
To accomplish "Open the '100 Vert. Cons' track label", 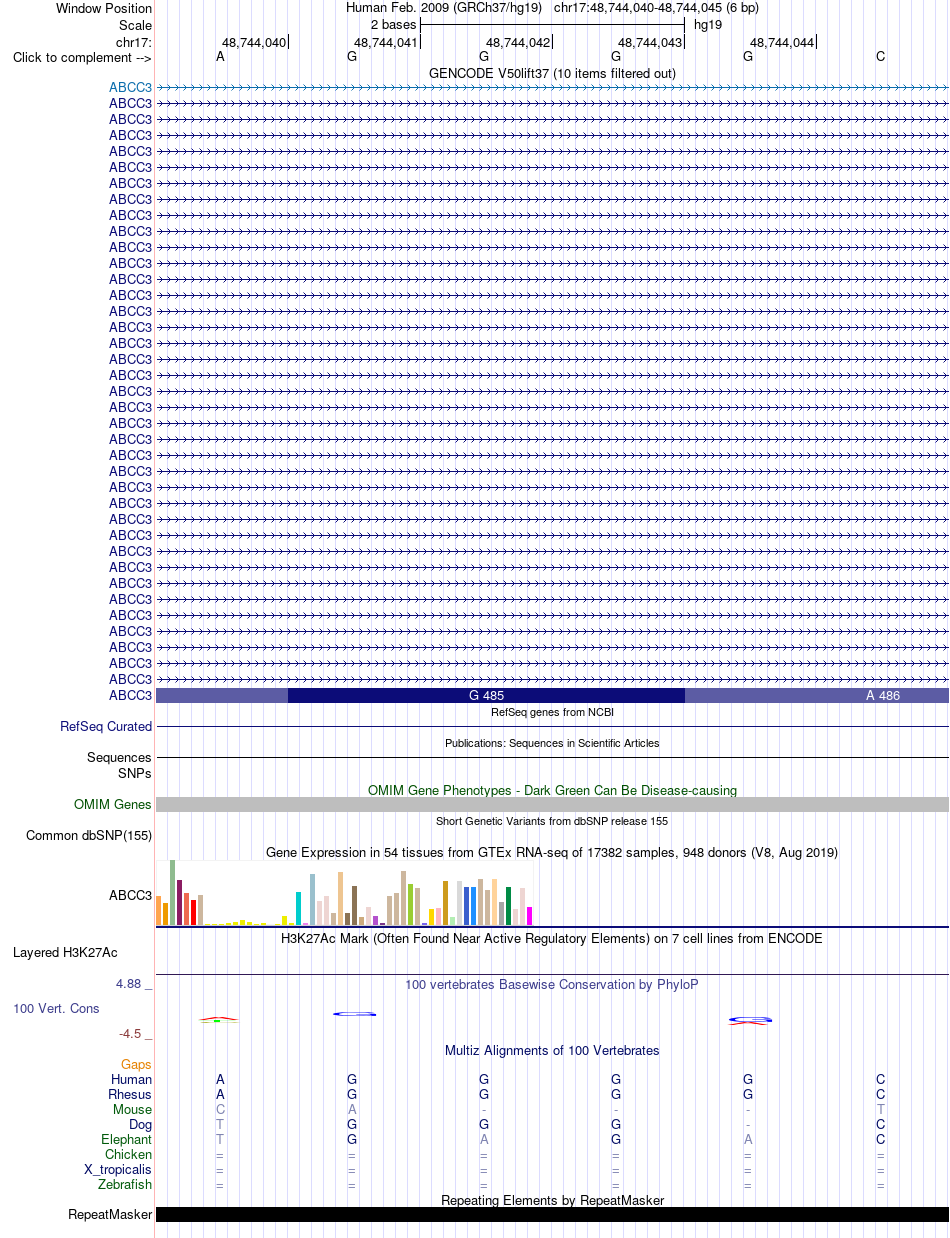I will click(56, 1009).
